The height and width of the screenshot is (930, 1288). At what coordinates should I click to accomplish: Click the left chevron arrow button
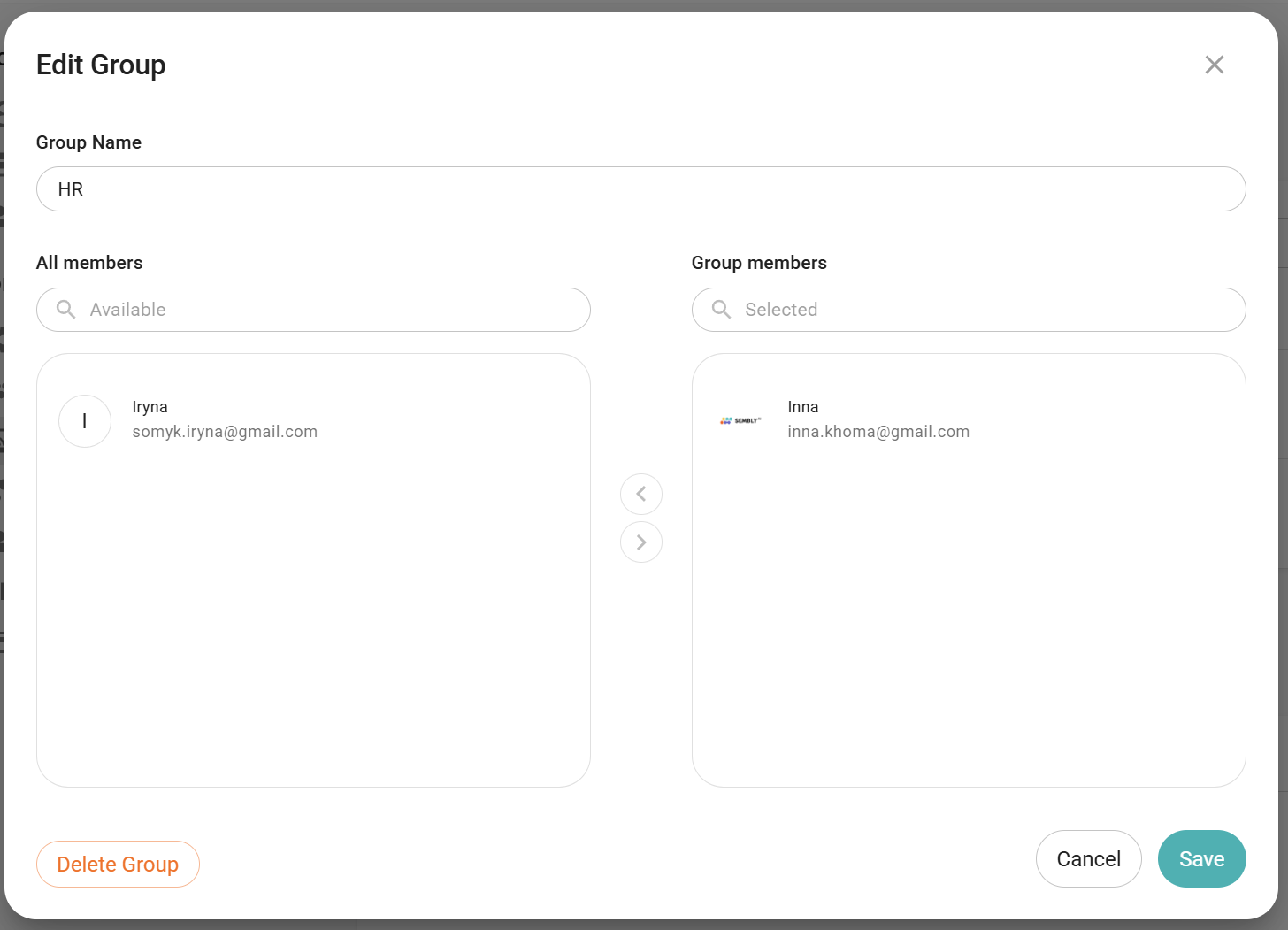coord(641,494)
